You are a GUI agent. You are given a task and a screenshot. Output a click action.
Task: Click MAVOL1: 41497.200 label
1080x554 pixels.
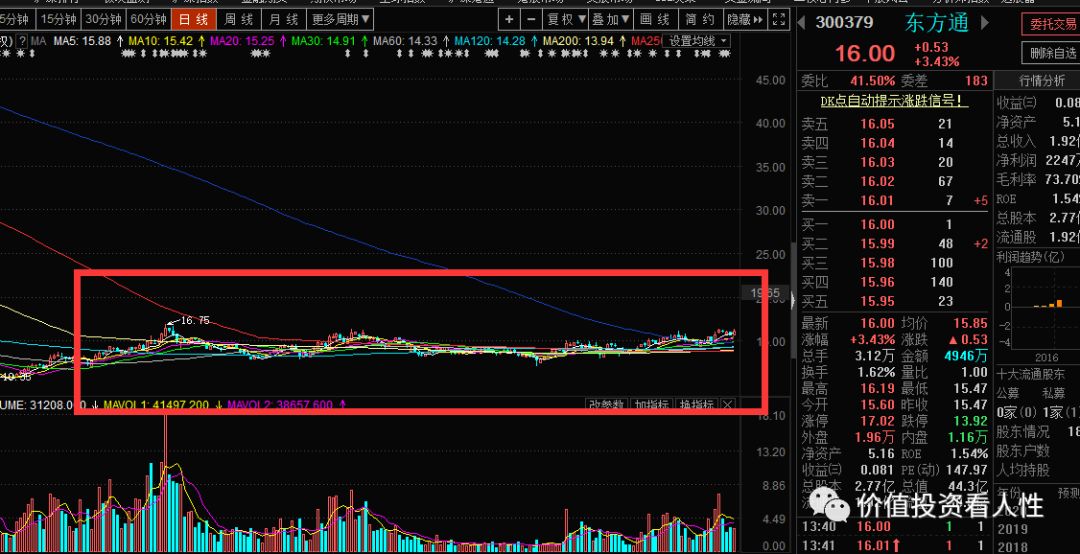click(156, 405)
